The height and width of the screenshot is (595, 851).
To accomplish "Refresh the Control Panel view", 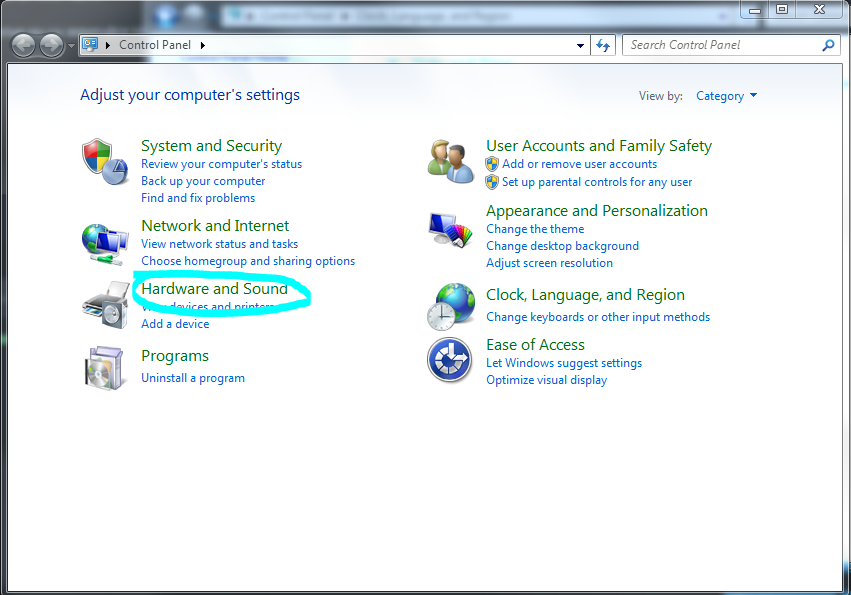I will pos(603,45).
